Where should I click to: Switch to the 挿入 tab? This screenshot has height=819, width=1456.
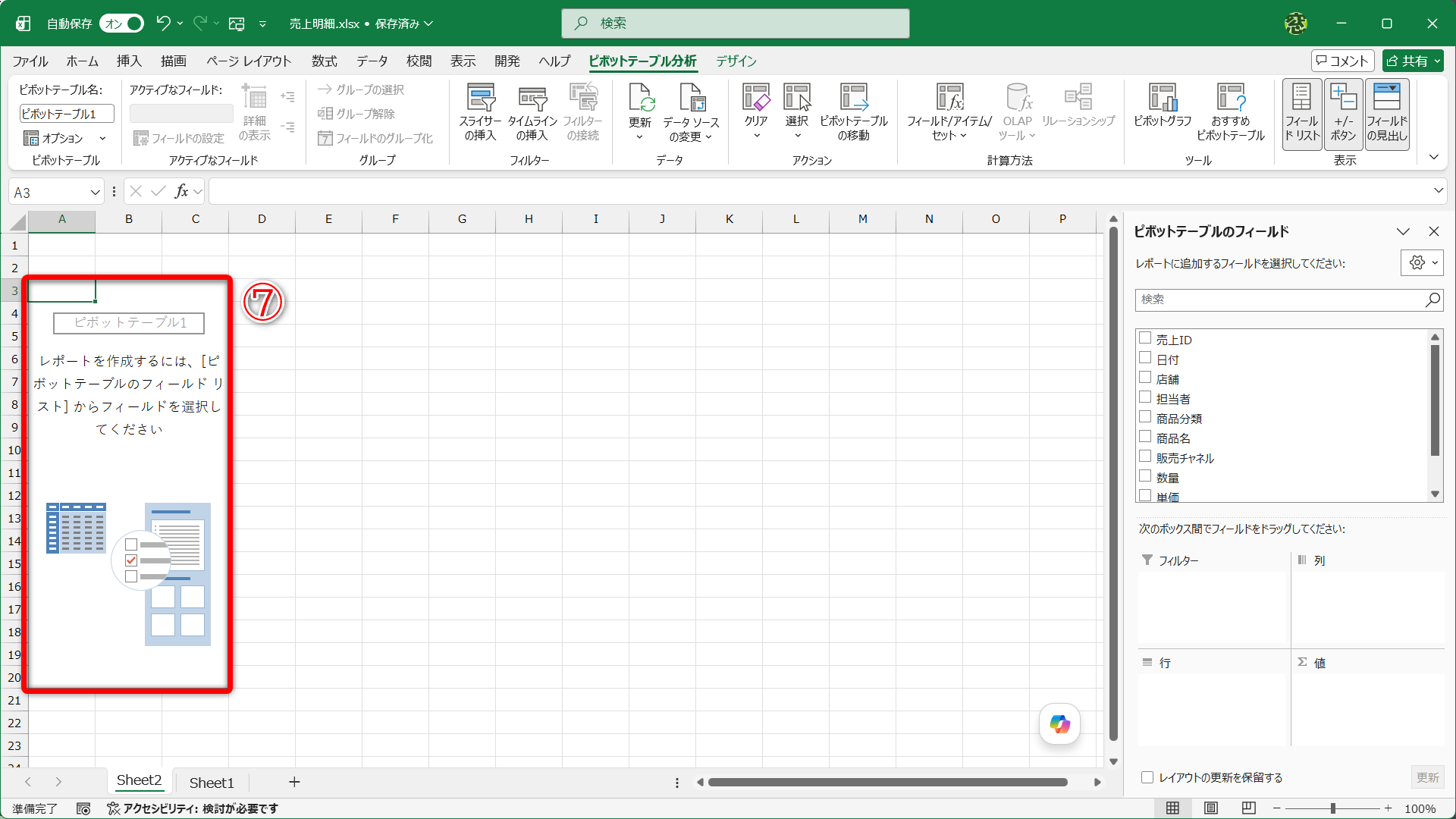coord(129,61)
